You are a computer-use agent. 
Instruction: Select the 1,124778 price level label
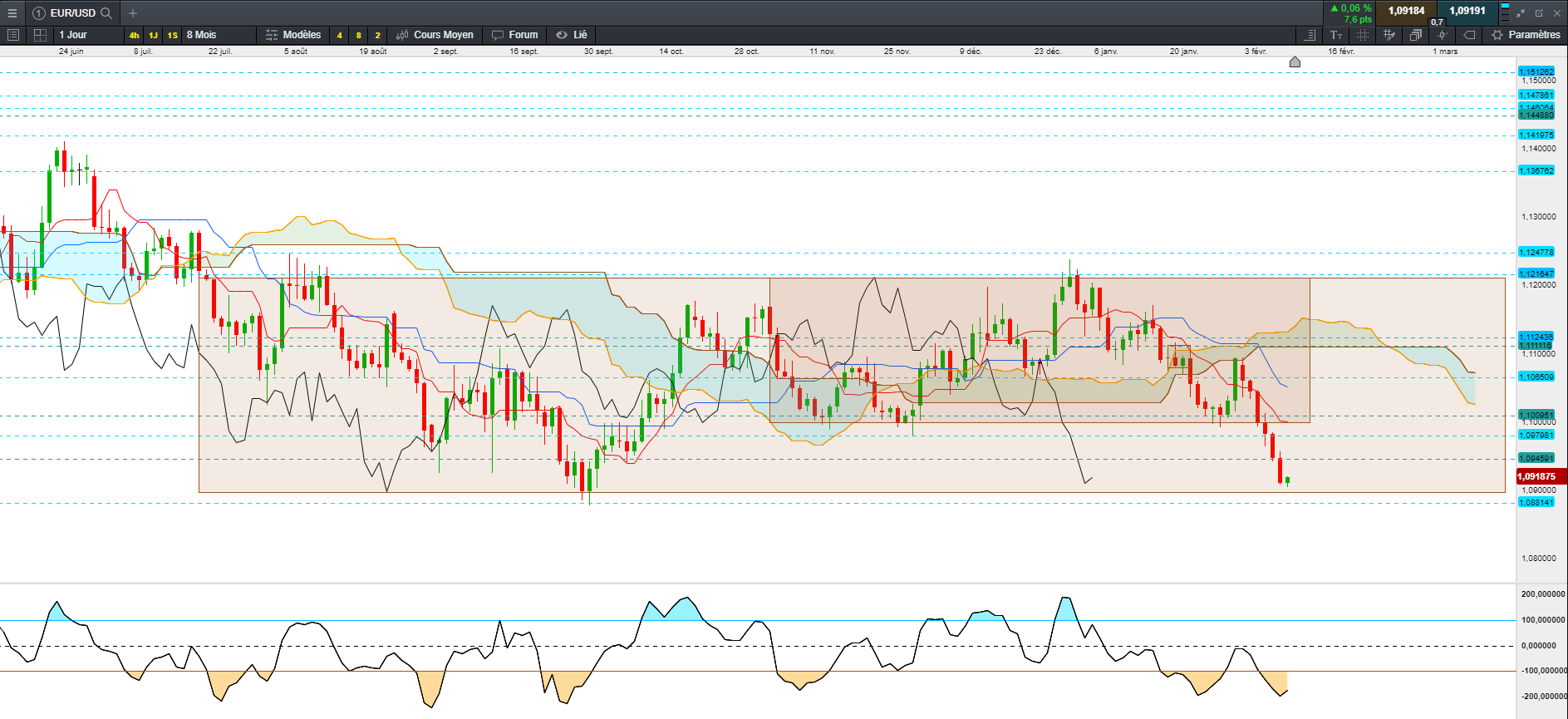1536,252
